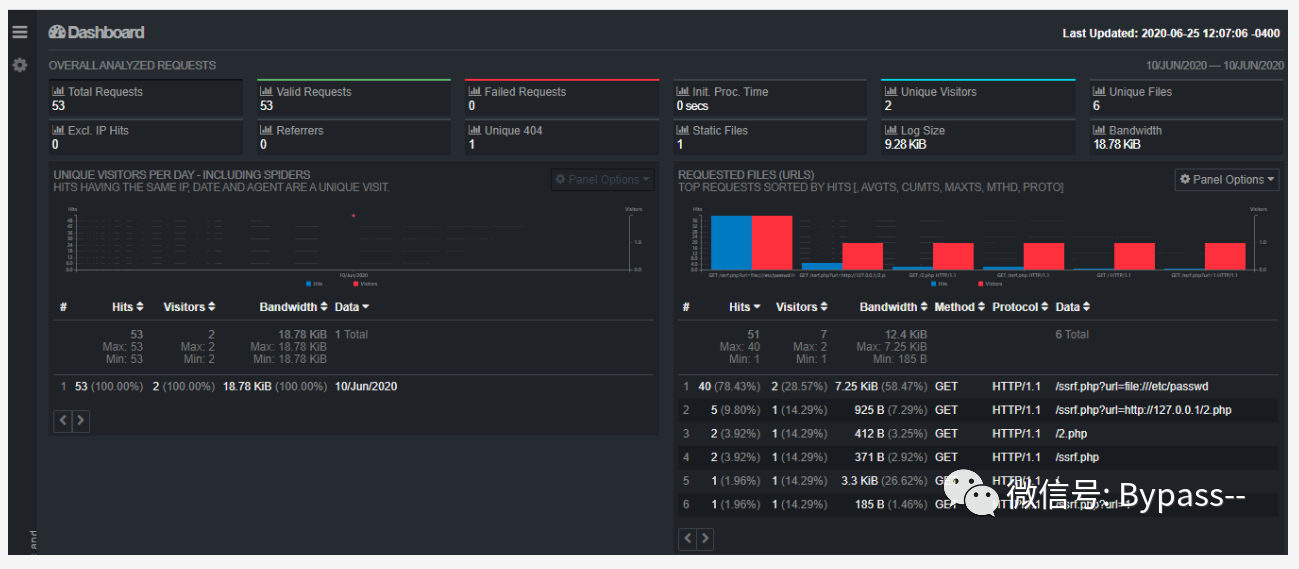Screen dimensions: 1299x569
Task: Click the Log Size stat chart icon
Action: (x=891, y=131)
